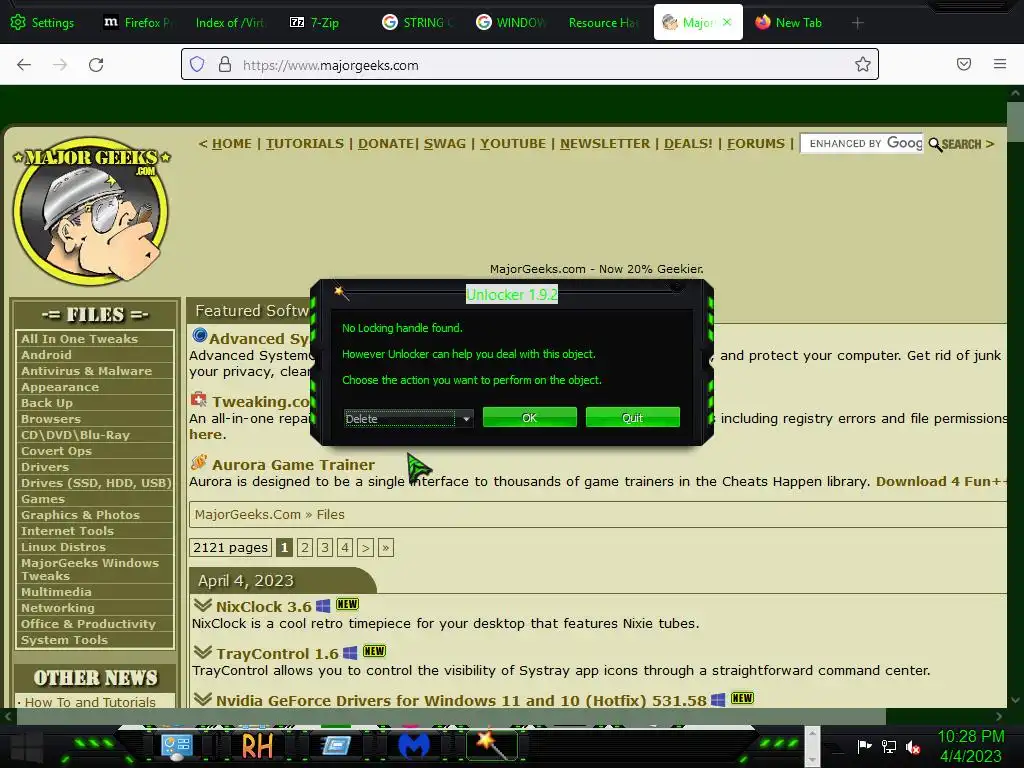
Task: Open the volume muted tray icon
Action: click(x=913, y=746)
